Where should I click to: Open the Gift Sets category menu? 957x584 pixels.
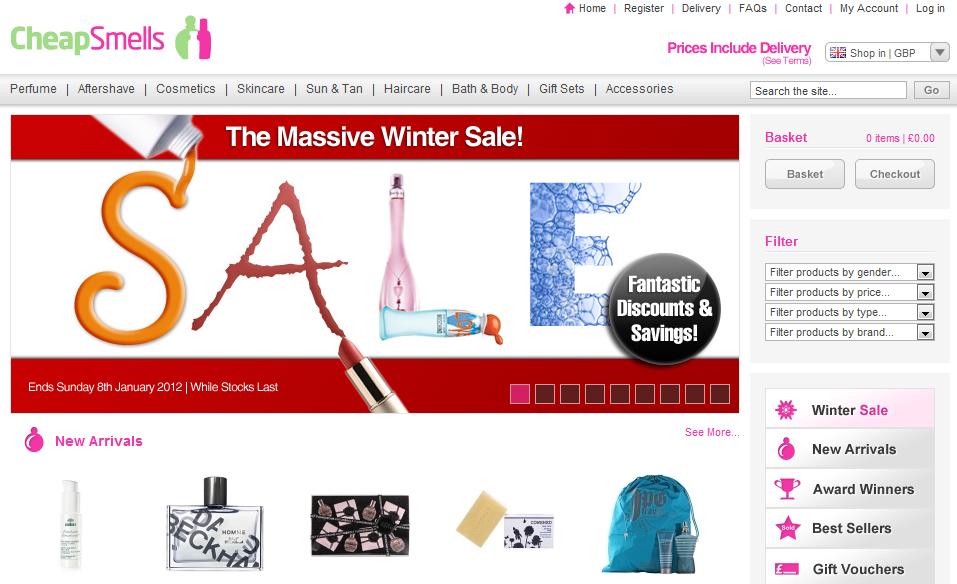coord(562,89)
